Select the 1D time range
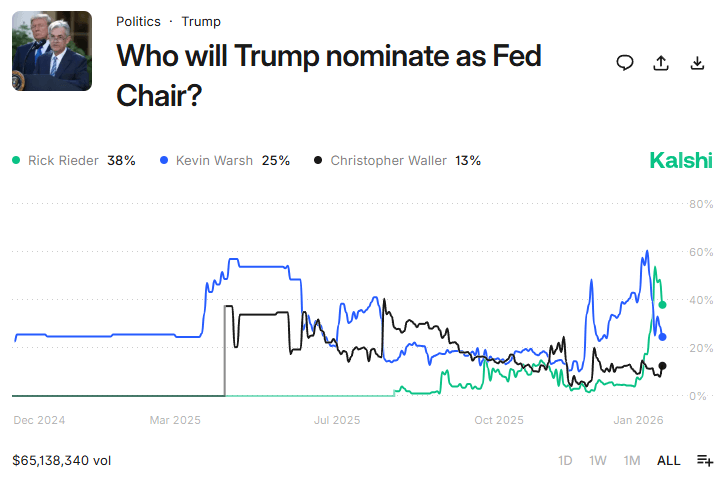This screenshot has height=486, width=727. (x=565, y=461)
